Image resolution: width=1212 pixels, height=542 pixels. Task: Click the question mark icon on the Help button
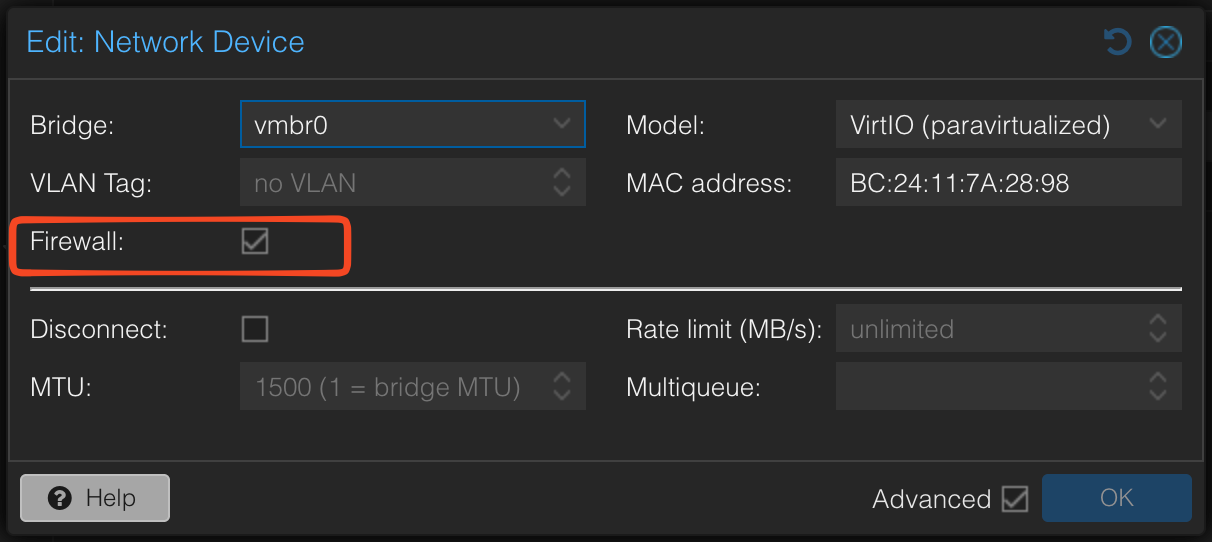coord(59,498)
